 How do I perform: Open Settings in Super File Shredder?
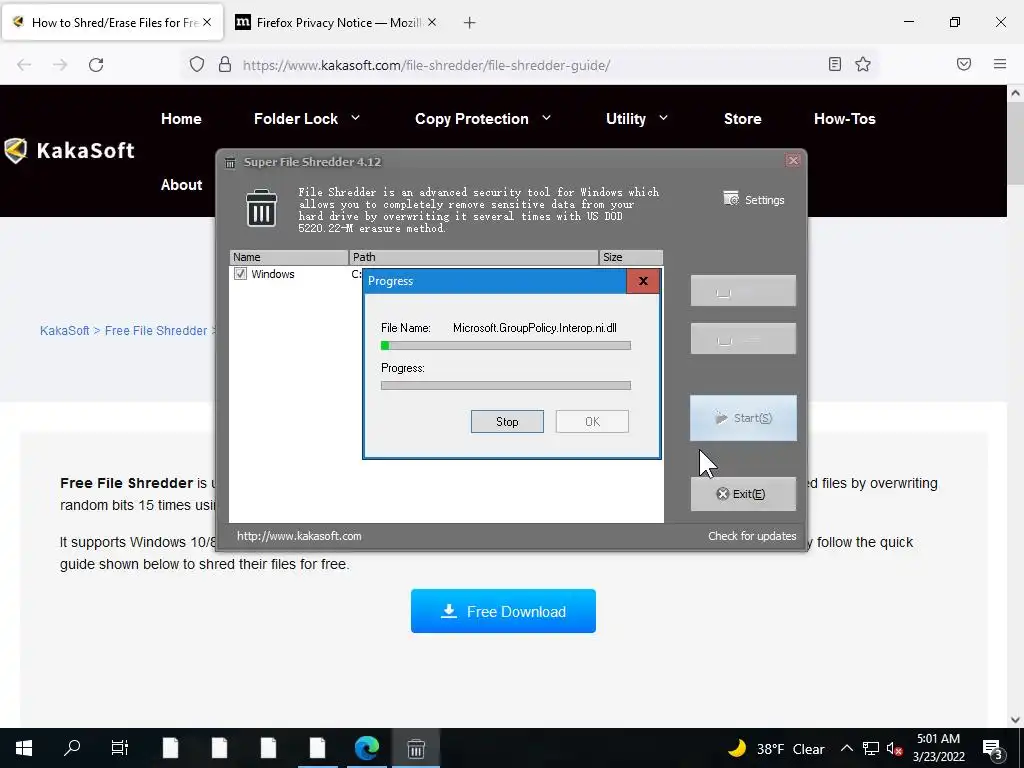tap(754, 200)
